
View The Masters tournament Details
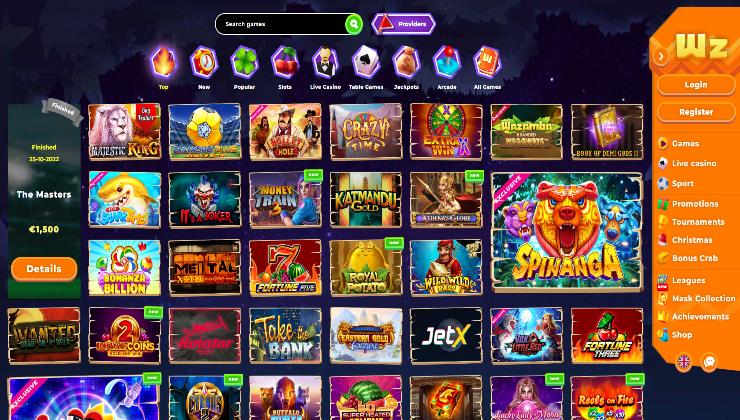(44, 269)
